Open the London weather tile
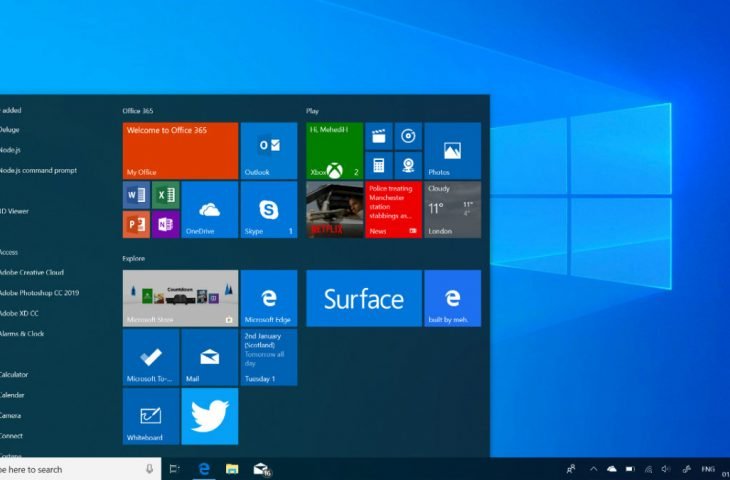Screen dimensions: 730x480 (452, 209)
